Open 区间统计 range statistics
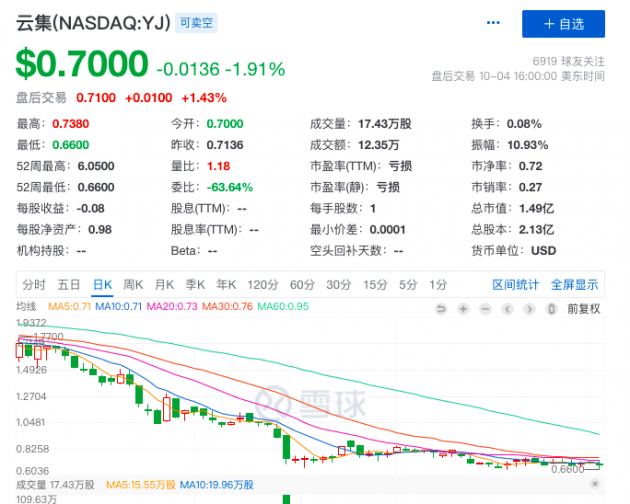The image size is (630, 504). (x=515, y=285)
